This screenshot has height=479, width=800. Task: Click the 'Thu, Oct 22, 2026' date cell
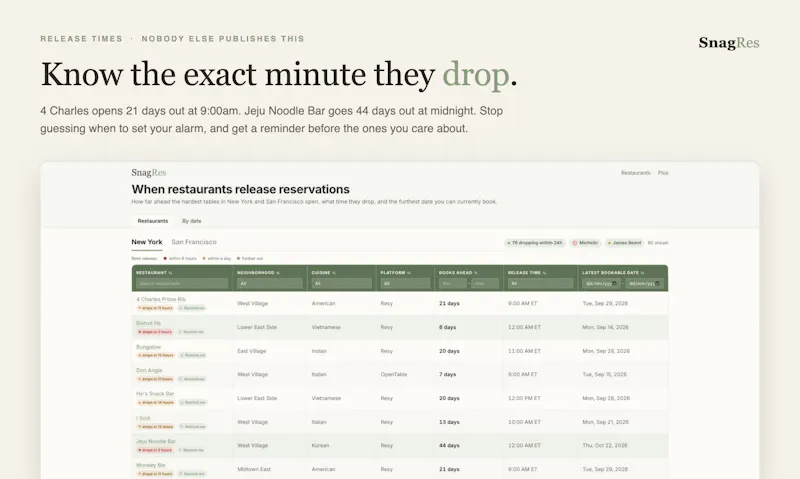pyautogui.click(x=605, y=445)
